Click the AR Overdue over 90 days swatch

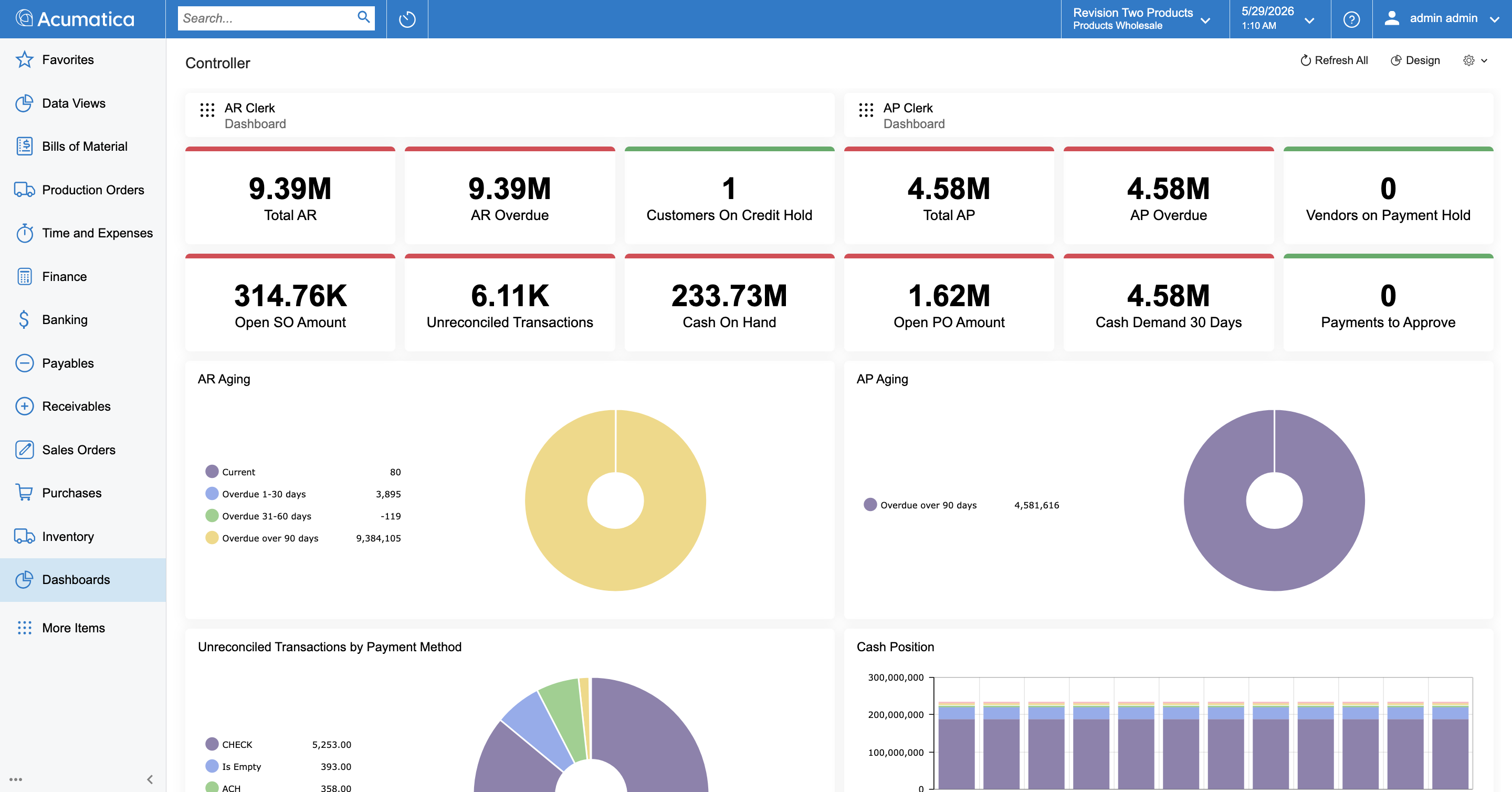(x=212, y=538)
